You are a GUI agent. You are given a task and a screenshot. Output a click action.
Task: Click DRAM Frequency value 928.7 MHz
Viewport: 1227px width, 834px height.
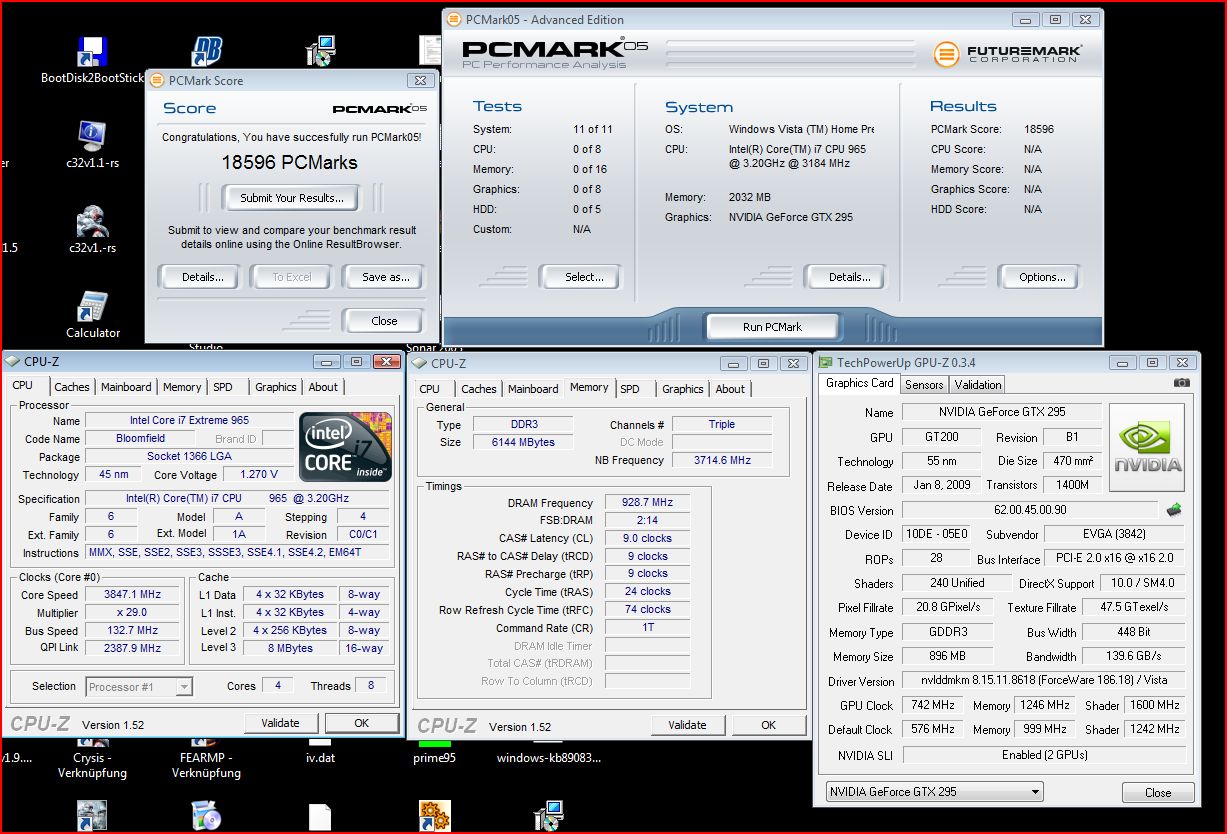646,503
